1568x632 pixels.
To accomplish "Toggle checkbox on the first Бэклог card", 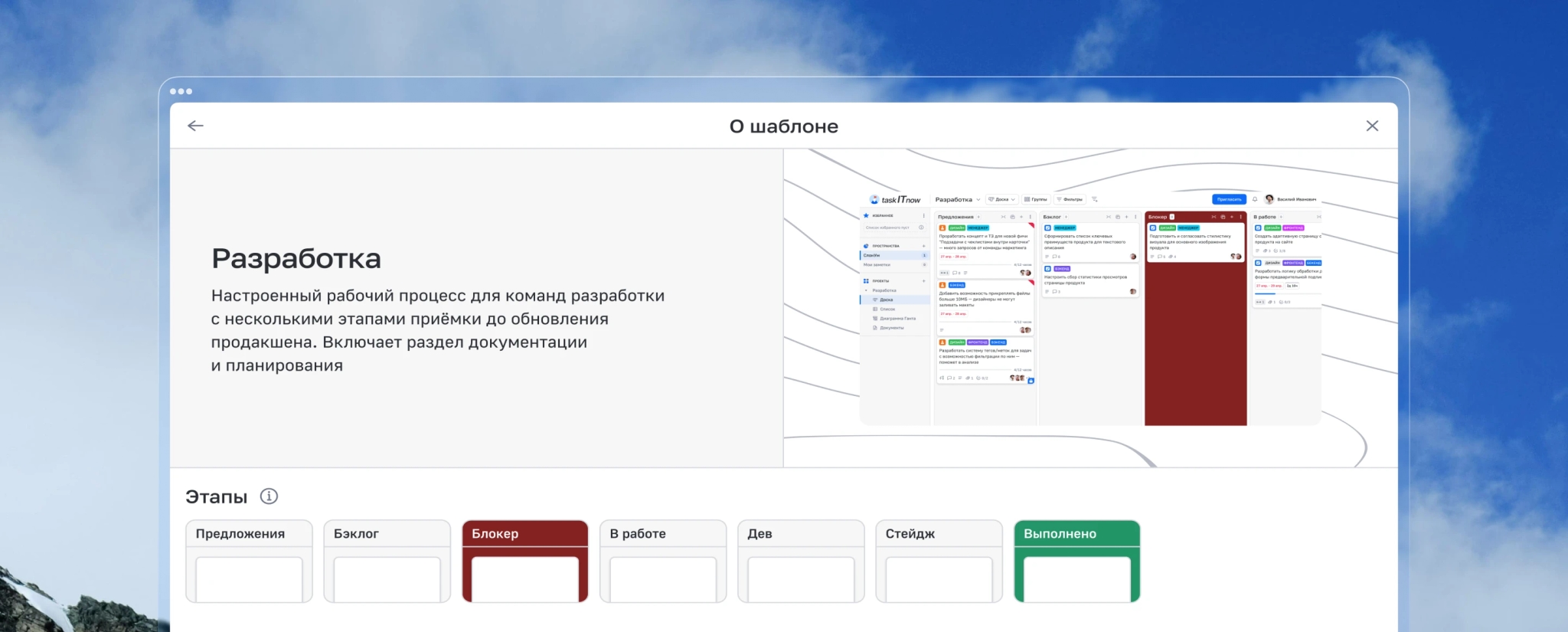I will coord(1047,228).
